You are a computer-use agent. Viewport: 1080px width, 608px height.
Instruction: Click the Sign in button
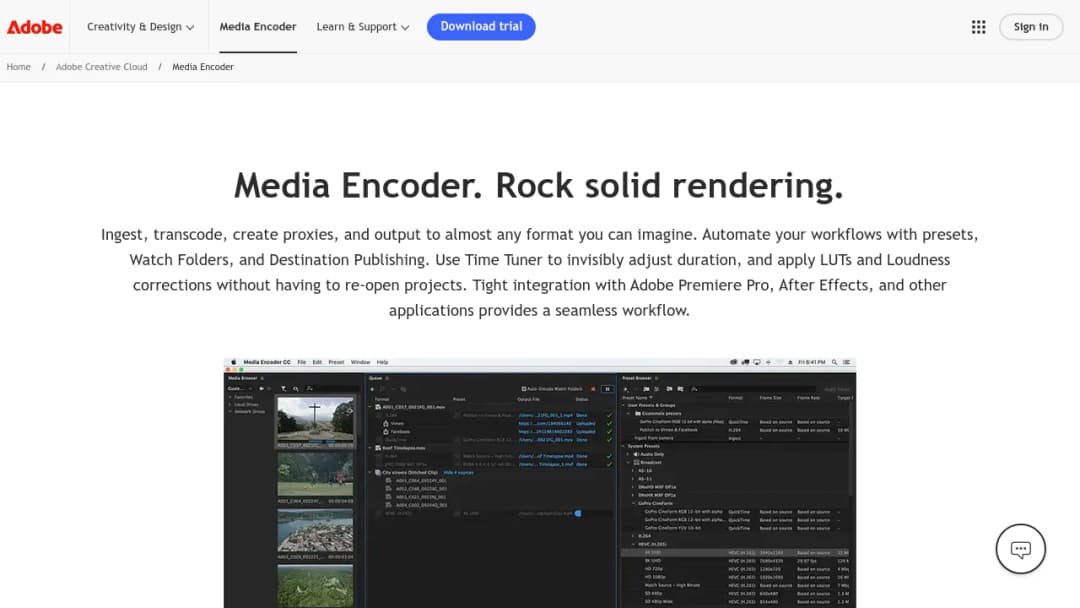click(x=1030, y=27)
